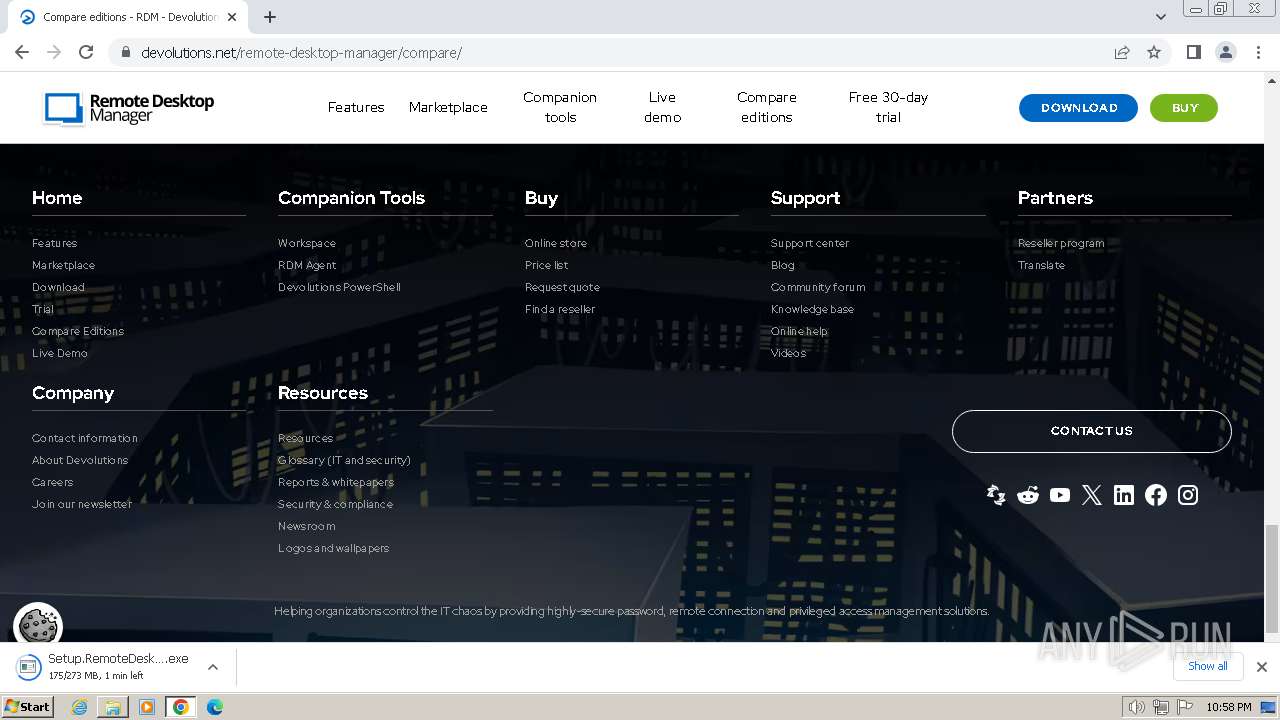Open the Devolutions PowerShell link

(x=339, y=287)
